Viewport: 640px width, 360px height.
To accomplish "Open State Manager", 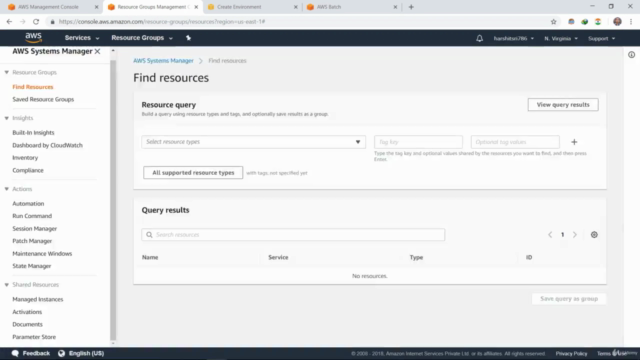I will click(x=31, y=266).
